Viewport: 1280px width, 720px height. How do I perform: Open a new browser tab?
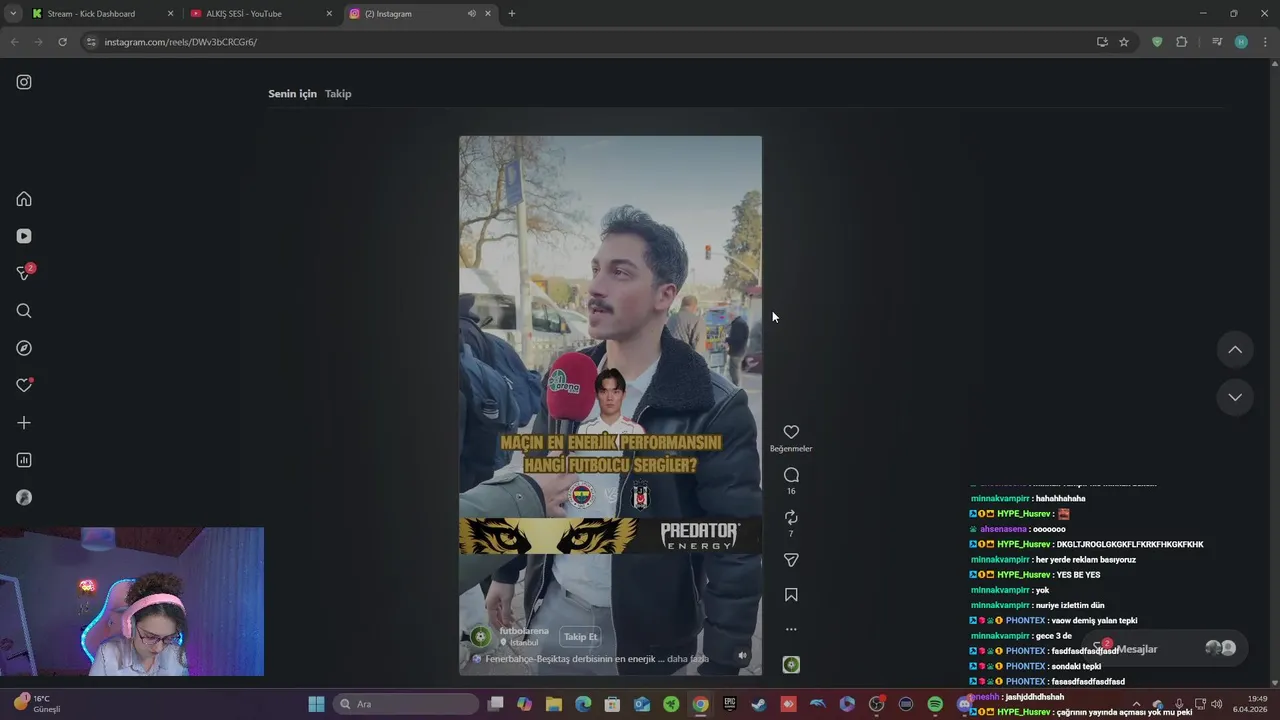click(512, 14)
